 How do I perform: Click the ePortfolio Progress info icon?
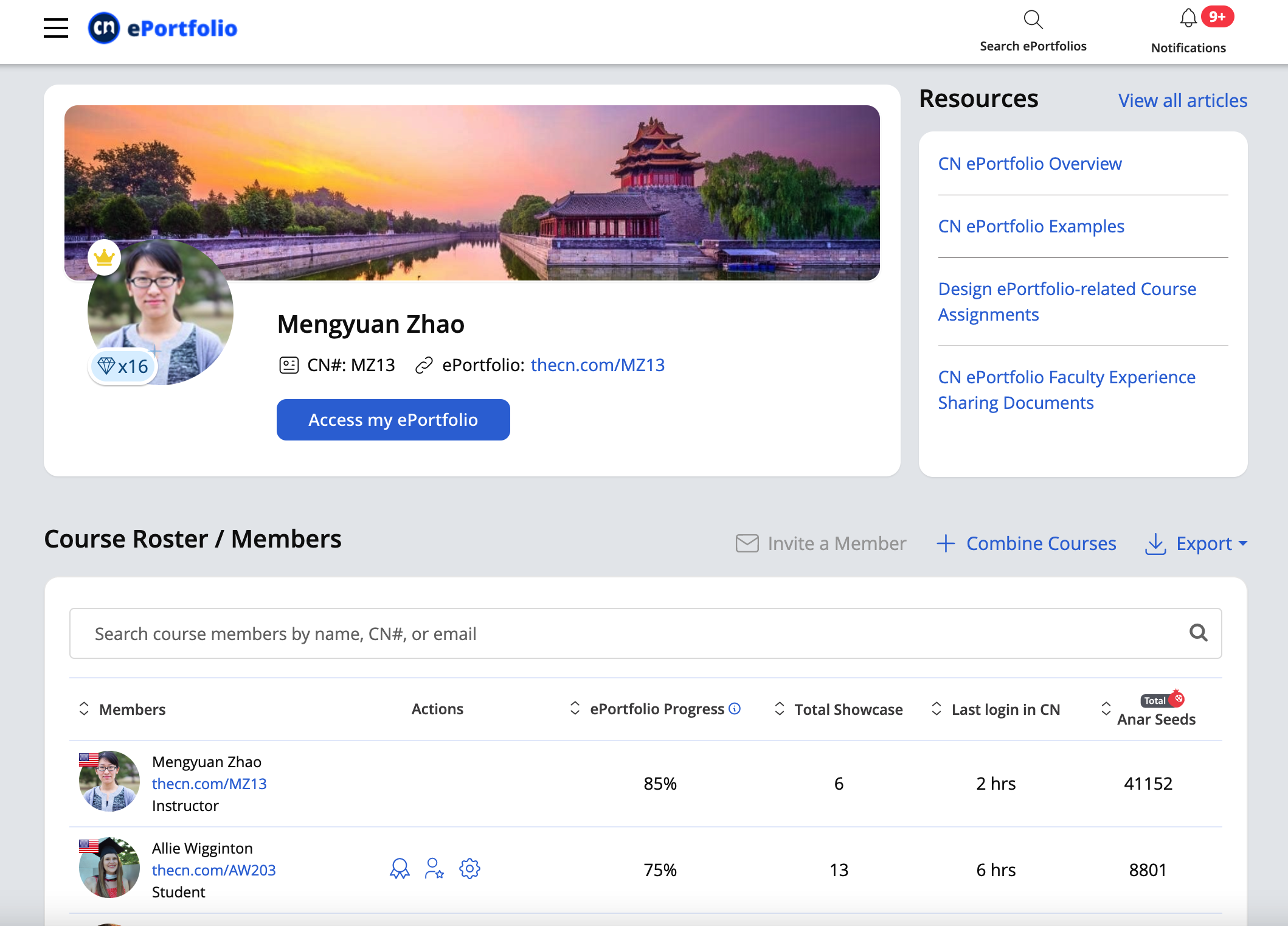pos(735,709)
